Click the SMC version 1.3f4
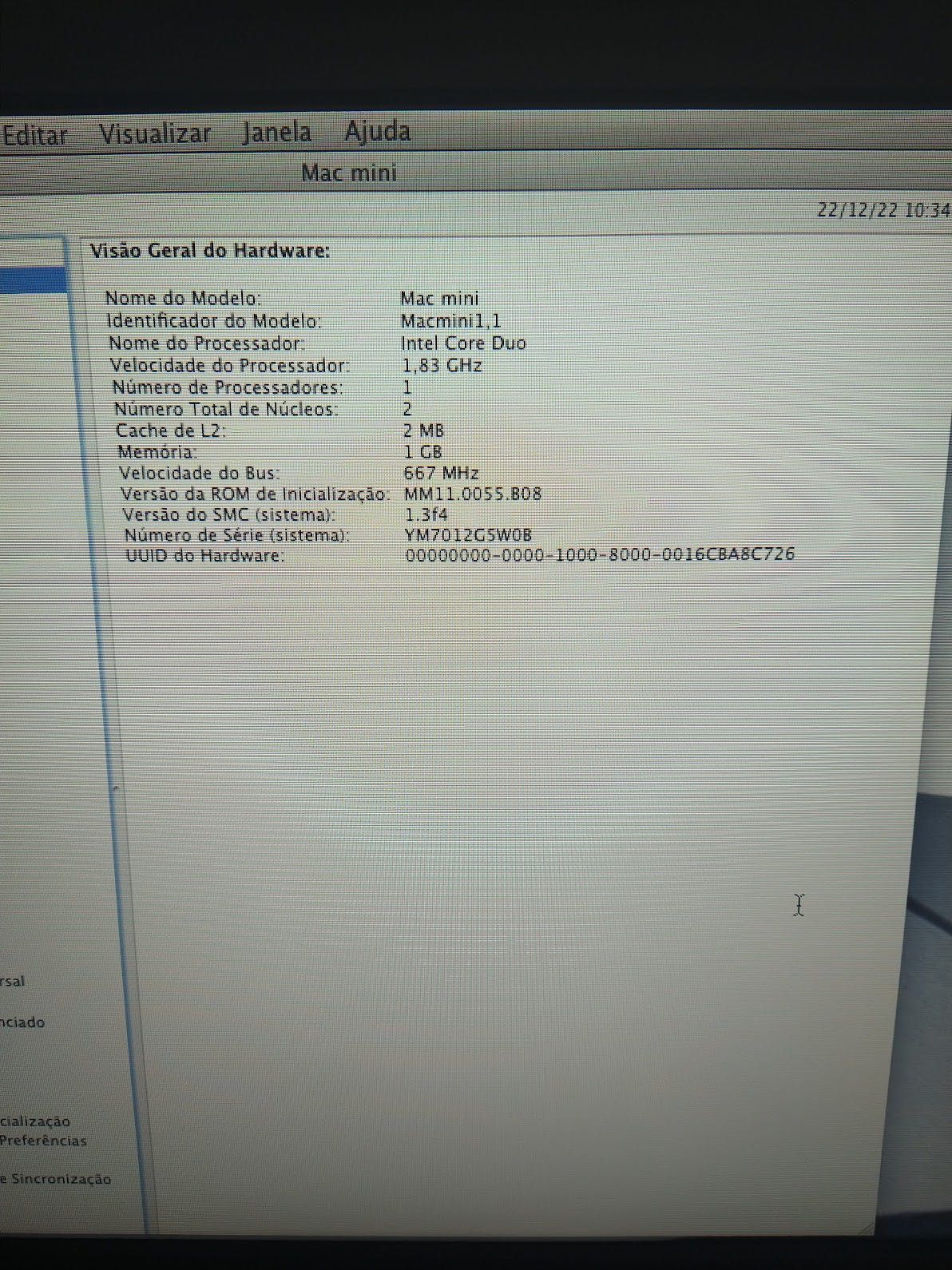The height and width of the screenshot is (1270, 952). point(426,514)
